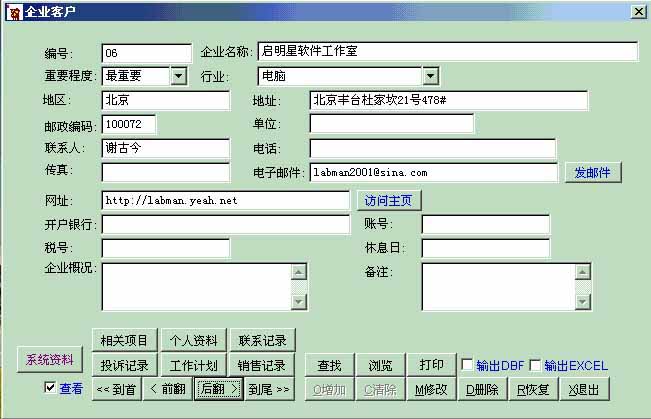Image resolution: width=651 pixels, height=419 pixels.
Task: Toggle the 查看 checkbox
Action: (x=50, y=388)
